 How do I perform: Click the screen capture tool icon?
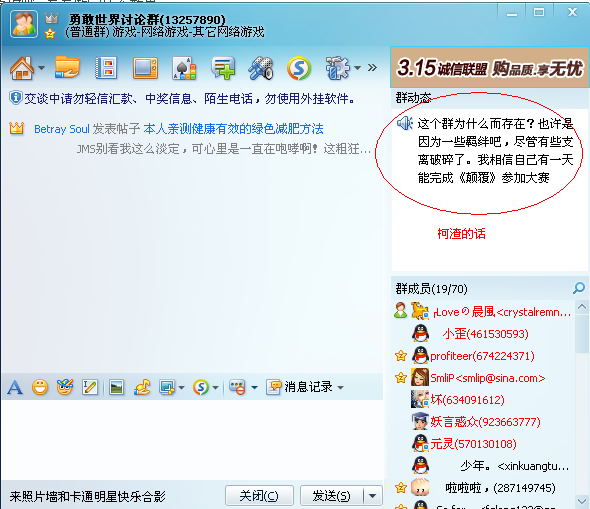click(167, 387)
